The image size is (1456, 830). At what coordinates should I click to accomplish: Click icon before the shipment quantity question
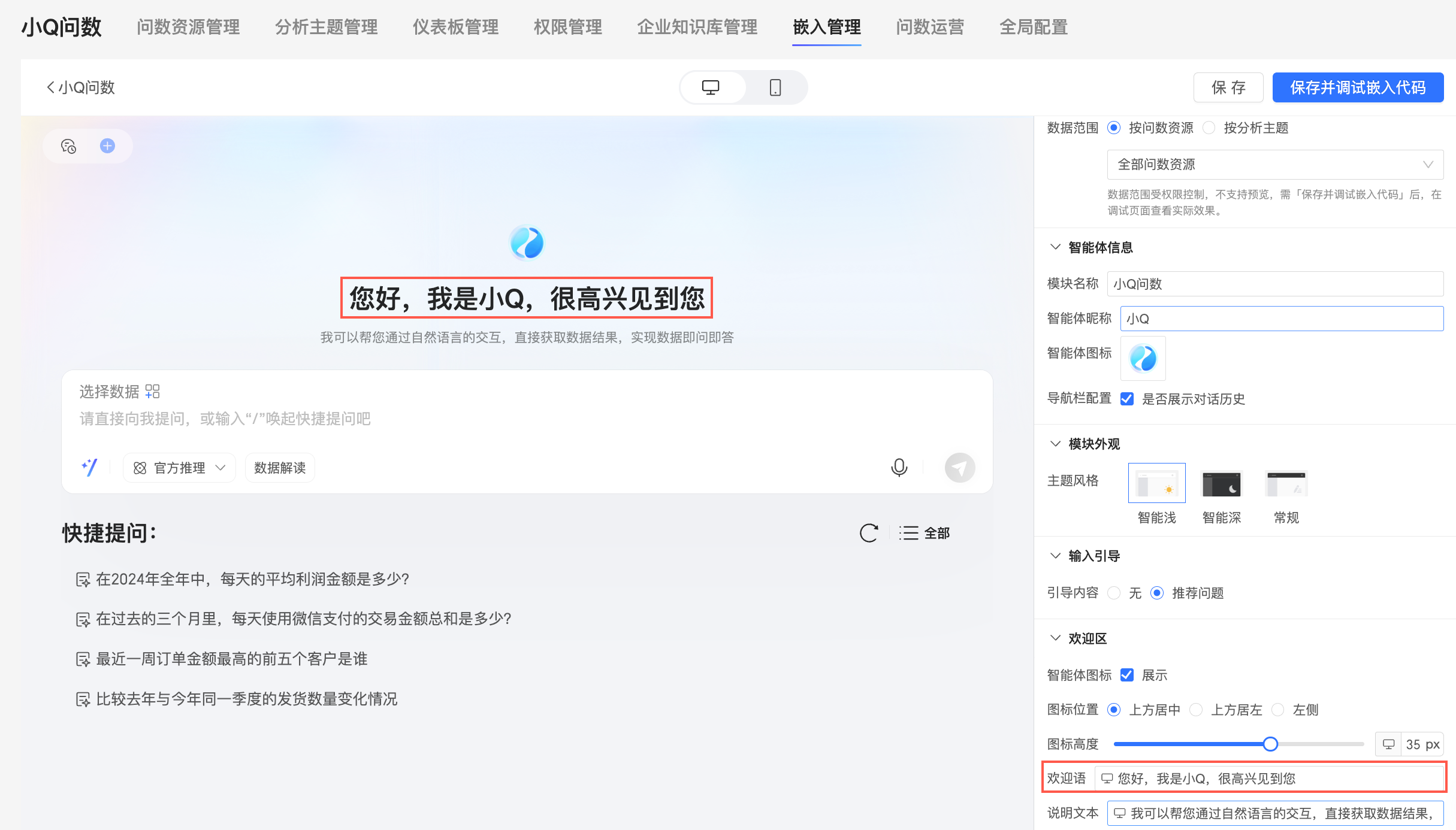(83, 699)
